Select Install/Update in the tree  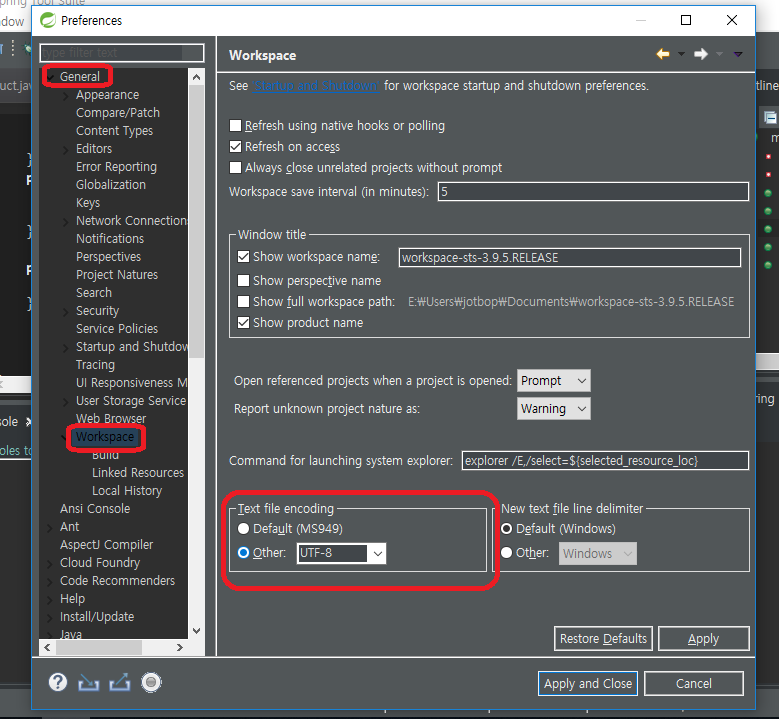pos(97,617)
